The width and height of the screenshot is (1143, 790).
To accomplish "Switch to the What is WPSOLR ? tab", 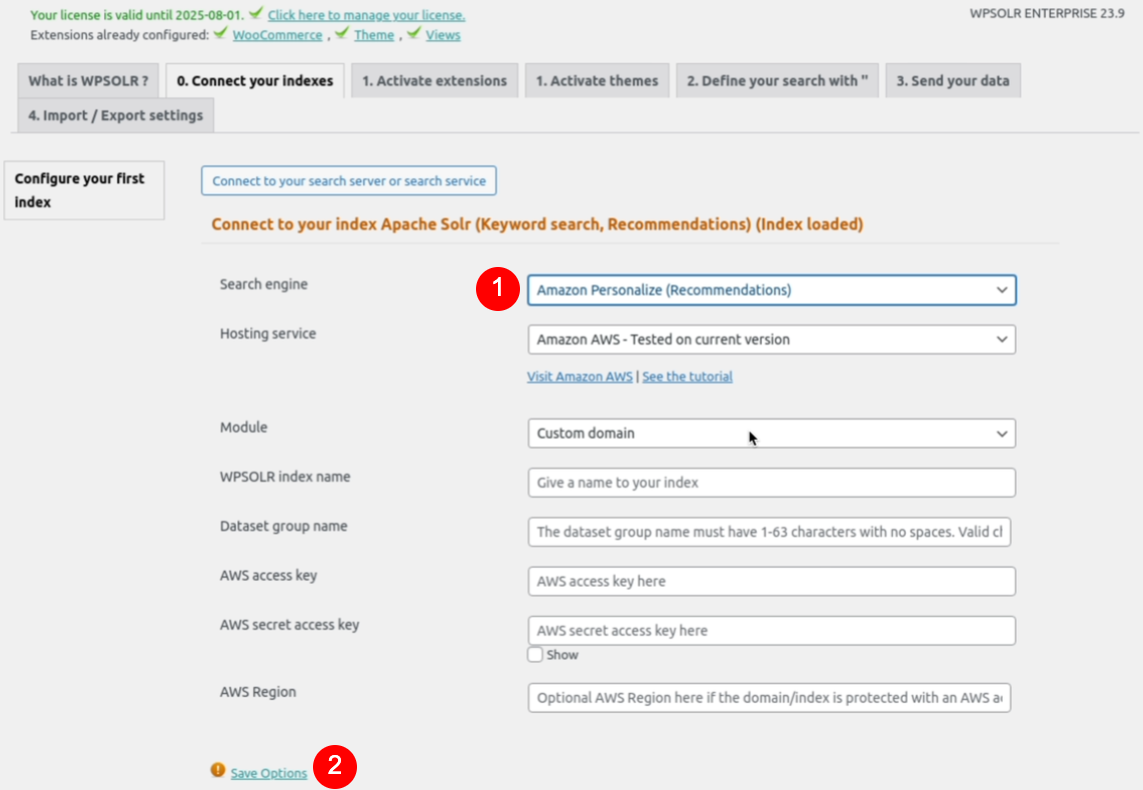I will (x=88, y=80).
